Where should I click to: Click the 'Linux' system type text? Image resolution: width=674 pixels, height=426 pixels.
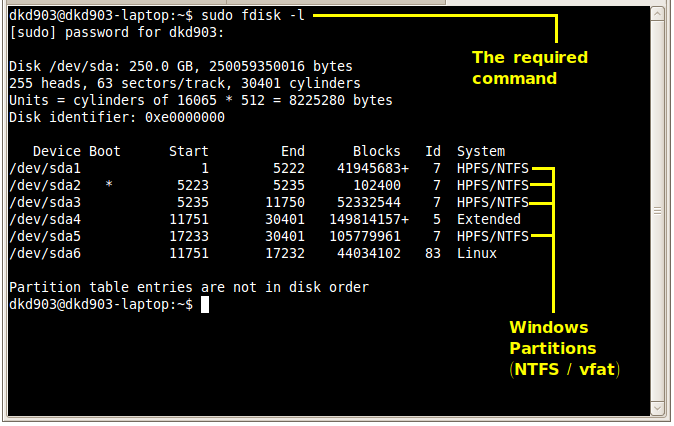[477, 253]
